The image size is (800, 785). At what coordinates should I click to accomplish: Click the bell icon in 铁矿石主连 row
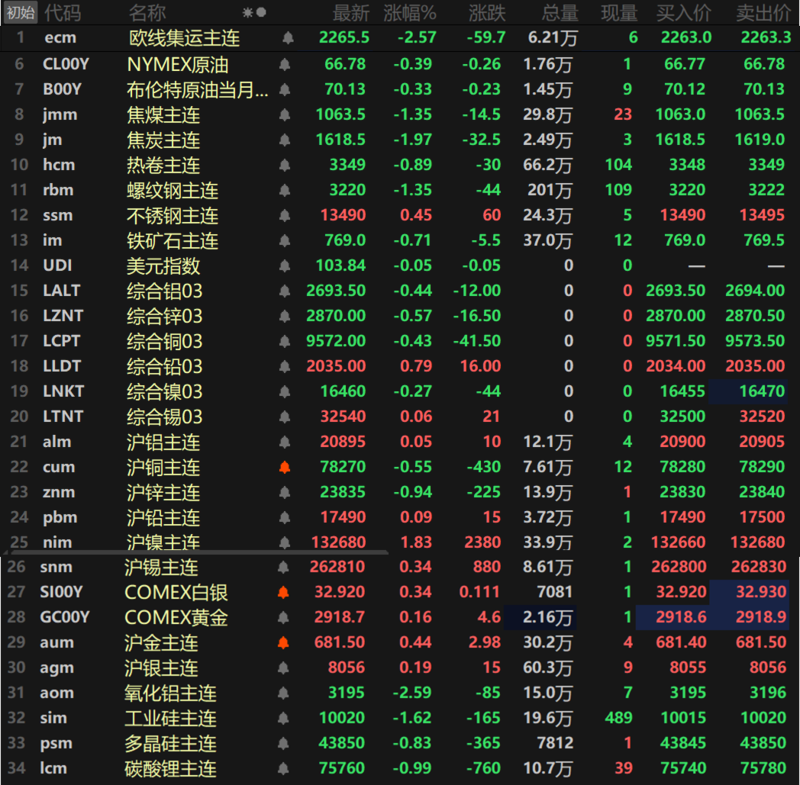tap(288, 240)
